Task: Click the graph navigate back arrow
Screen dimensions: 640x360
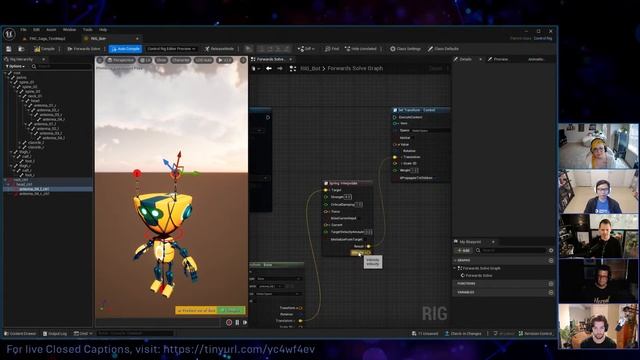Action: pyautogui.click(x=269, y=69)
